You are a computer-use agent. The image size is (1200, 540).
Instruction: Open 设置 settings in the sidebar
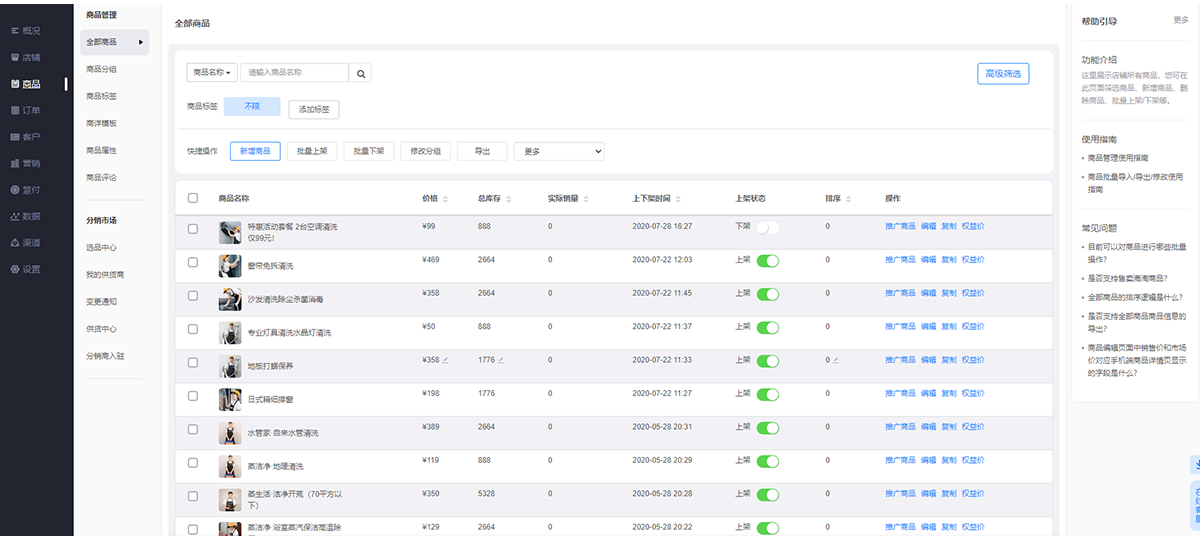[32, 269]
